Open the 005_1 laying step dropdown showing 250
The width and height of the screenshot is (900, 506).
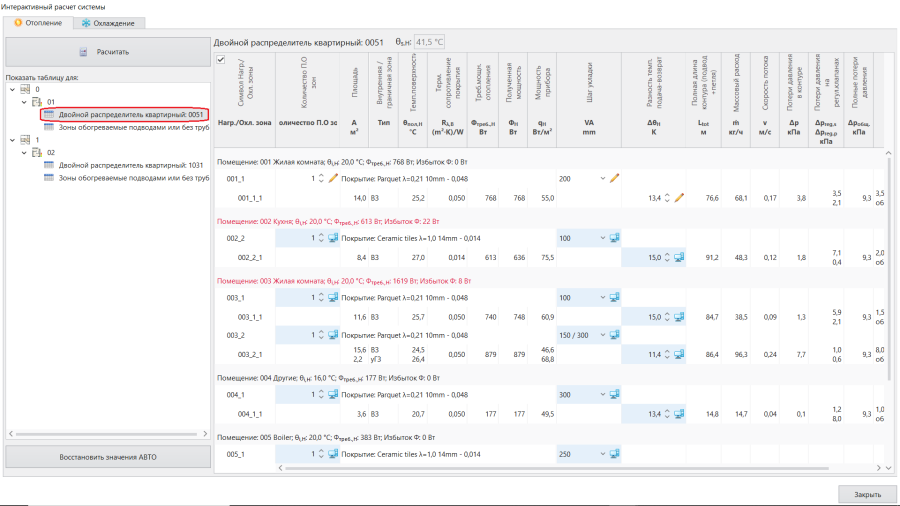[582, 454]
